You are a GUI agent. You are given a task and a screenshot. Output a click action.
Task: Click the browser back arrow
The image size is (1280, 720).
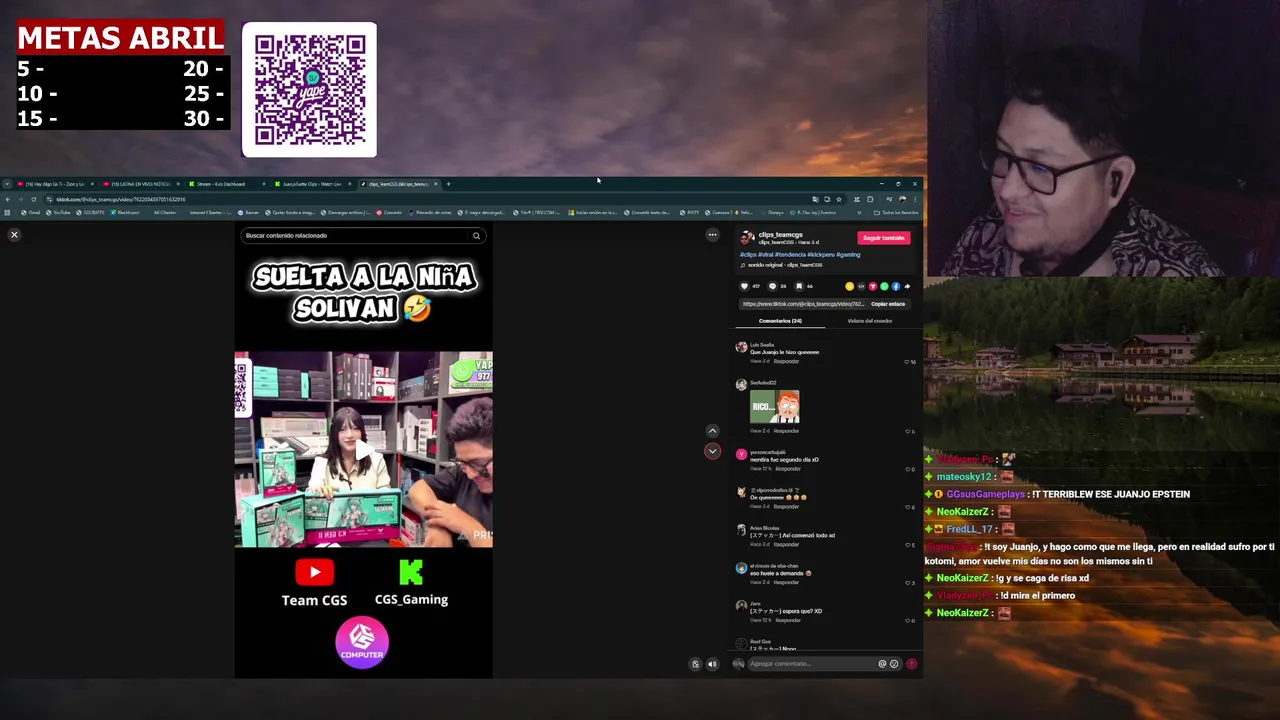pos(8,199)
